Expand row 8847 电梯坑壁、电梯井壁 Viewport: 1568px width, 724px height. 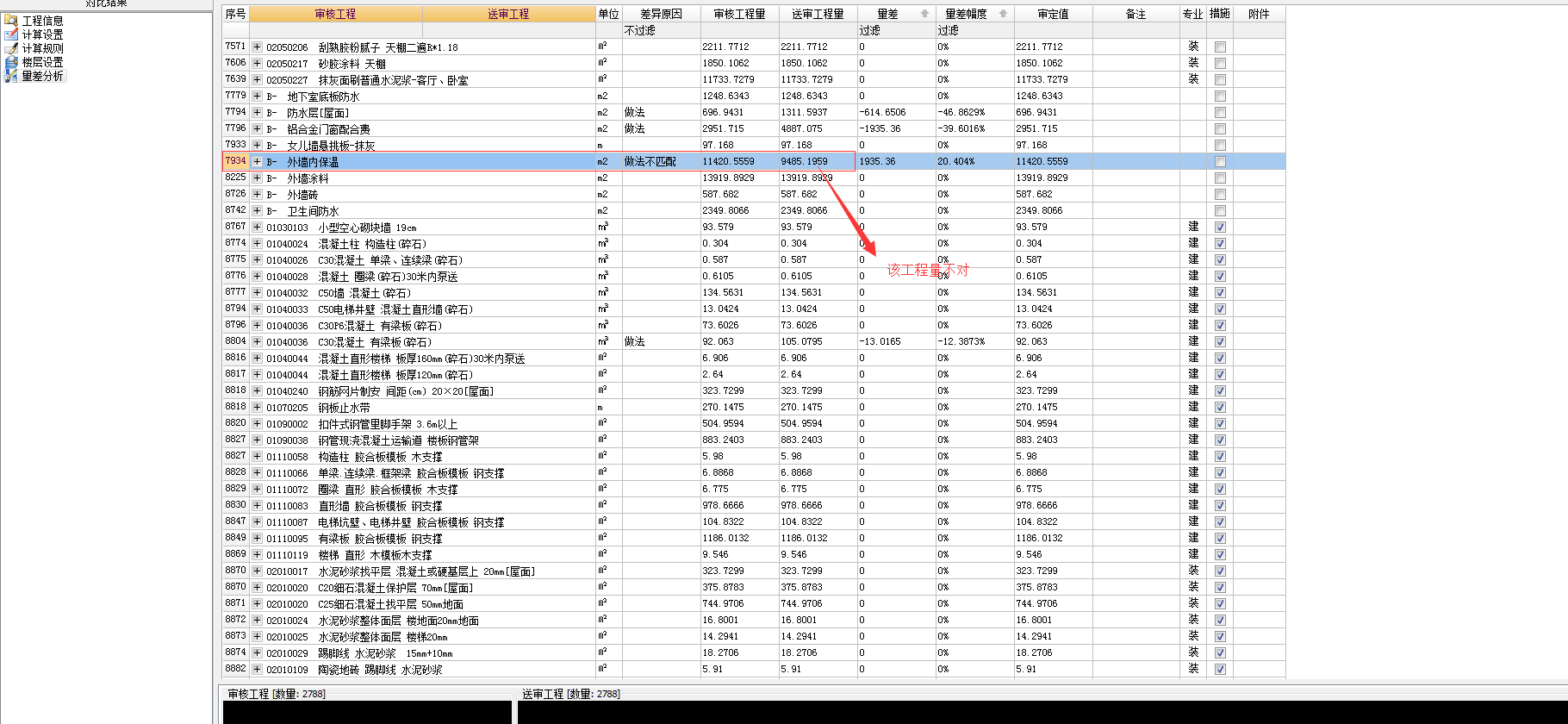coord(257,522)
